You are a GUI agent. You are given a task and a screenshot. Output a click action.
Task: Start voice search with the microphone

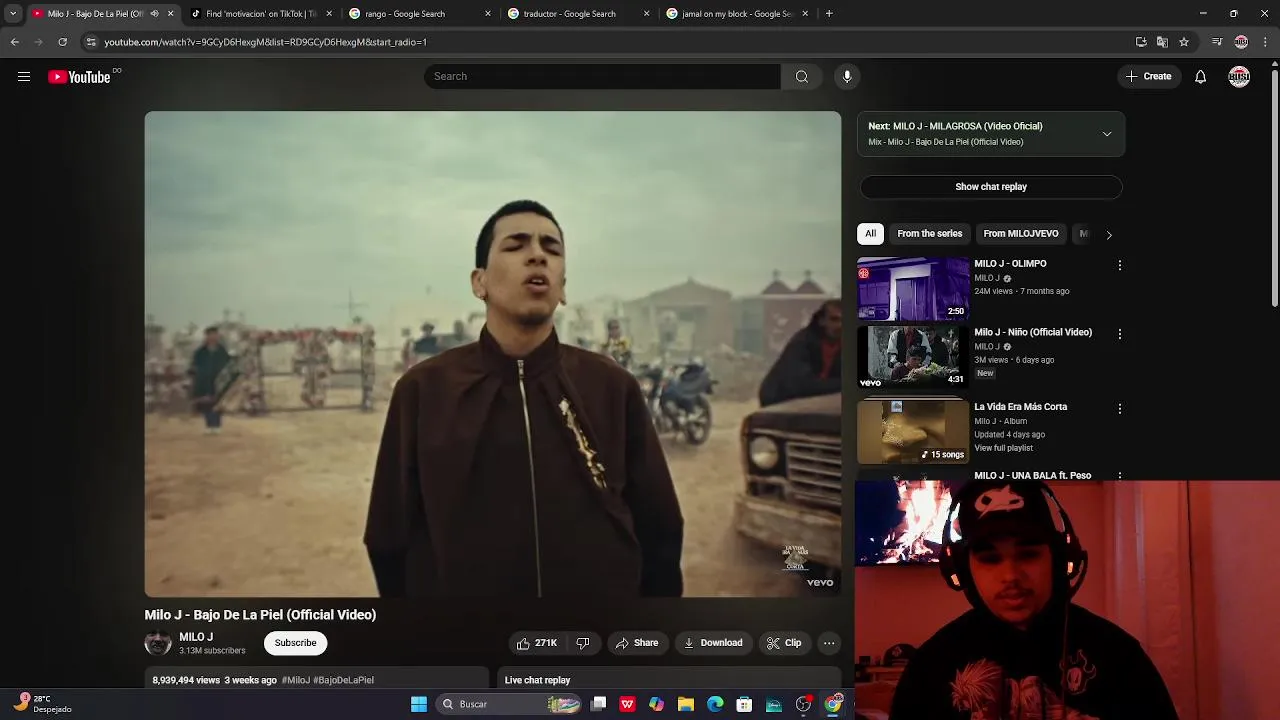click(x=847, y=77)
